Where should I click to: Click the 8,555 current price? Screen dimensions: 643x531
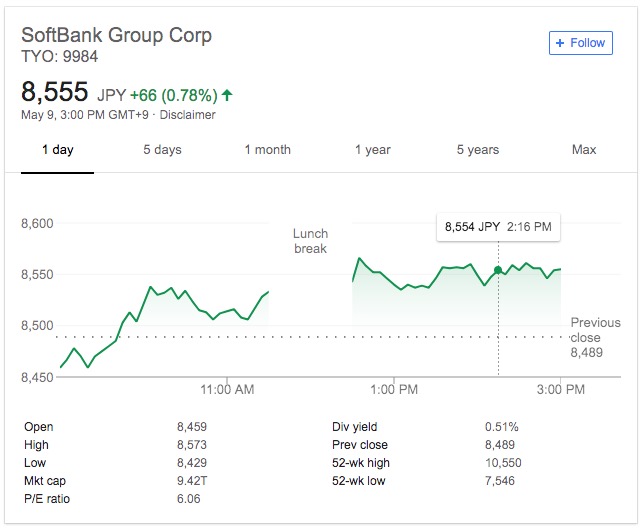coord(55,93)
